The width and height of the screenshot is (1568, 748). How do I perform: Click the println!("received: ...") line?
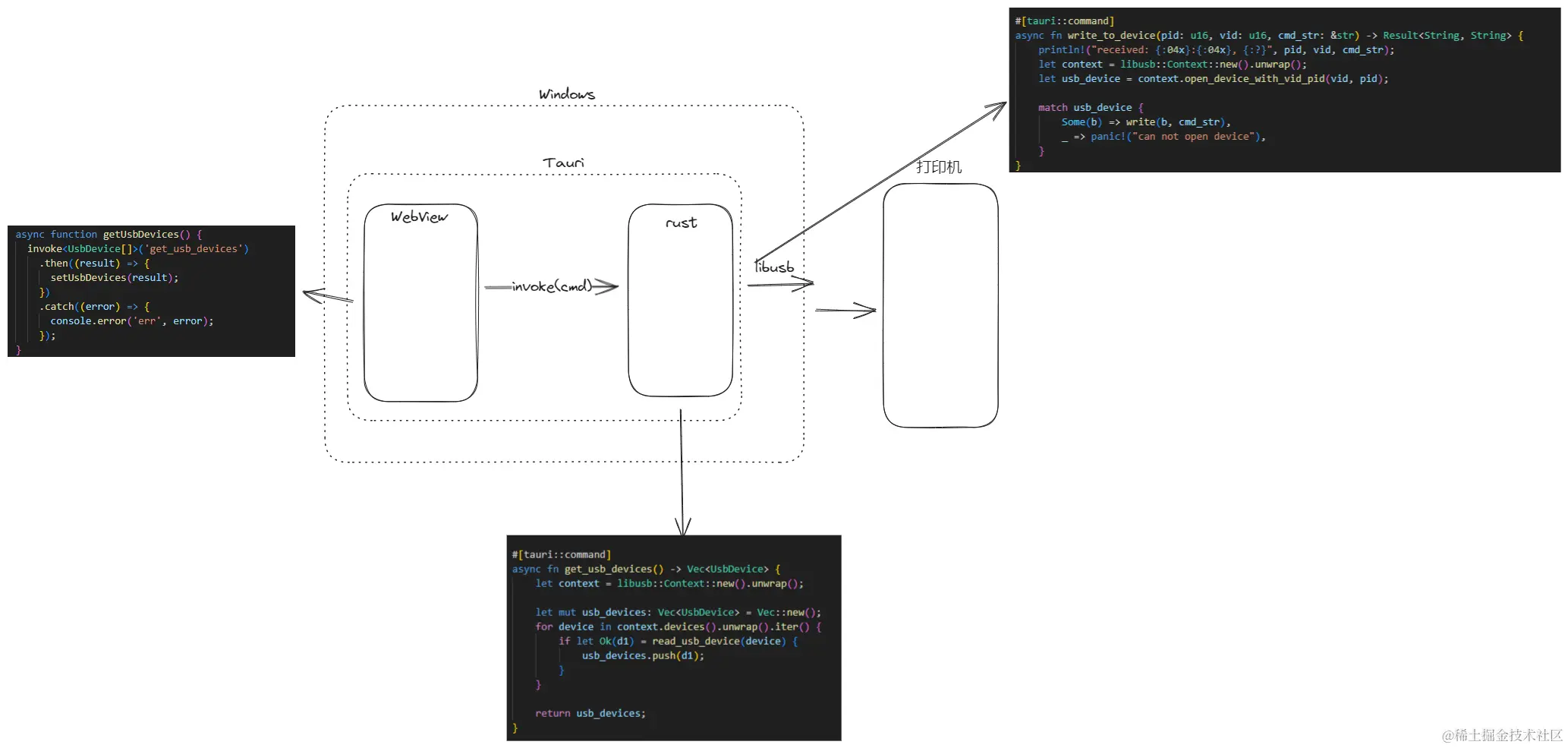1217,50
